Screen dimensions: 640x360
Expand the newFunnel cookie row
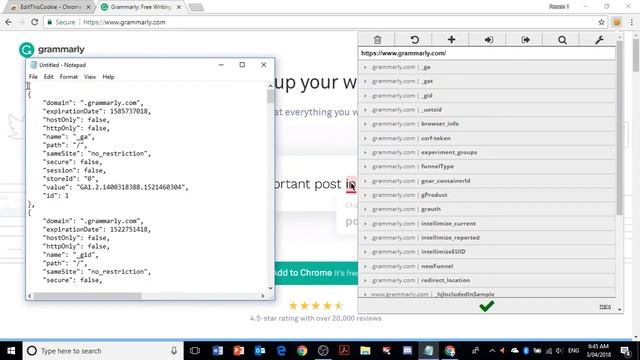click(x=487, y=266)
